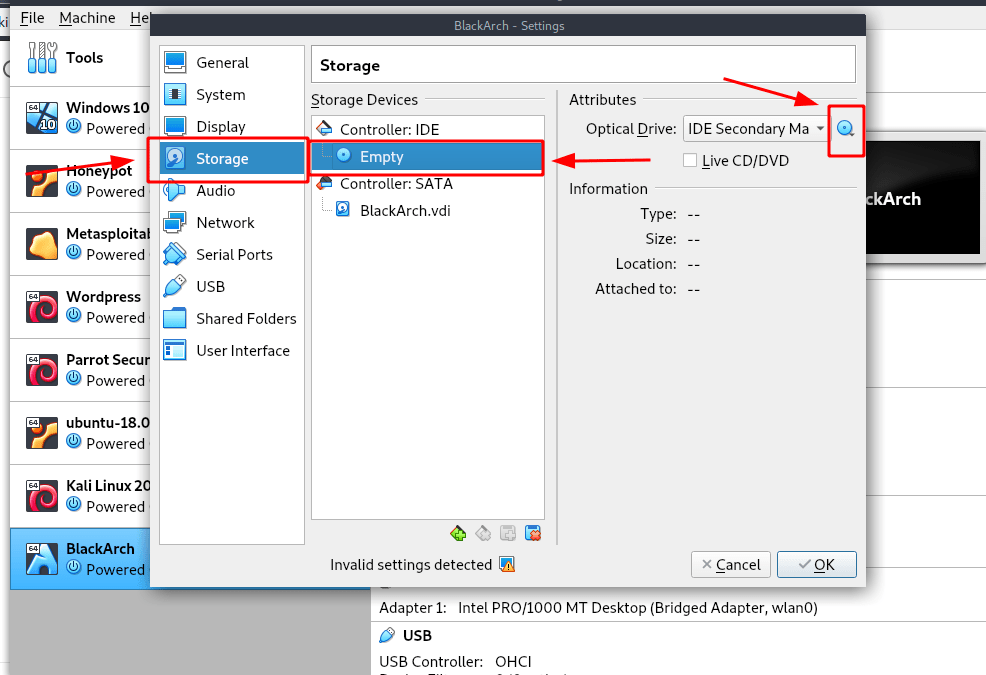Click the add new storage controller icon
Screen dimensions: 986x675
(458, 533)
